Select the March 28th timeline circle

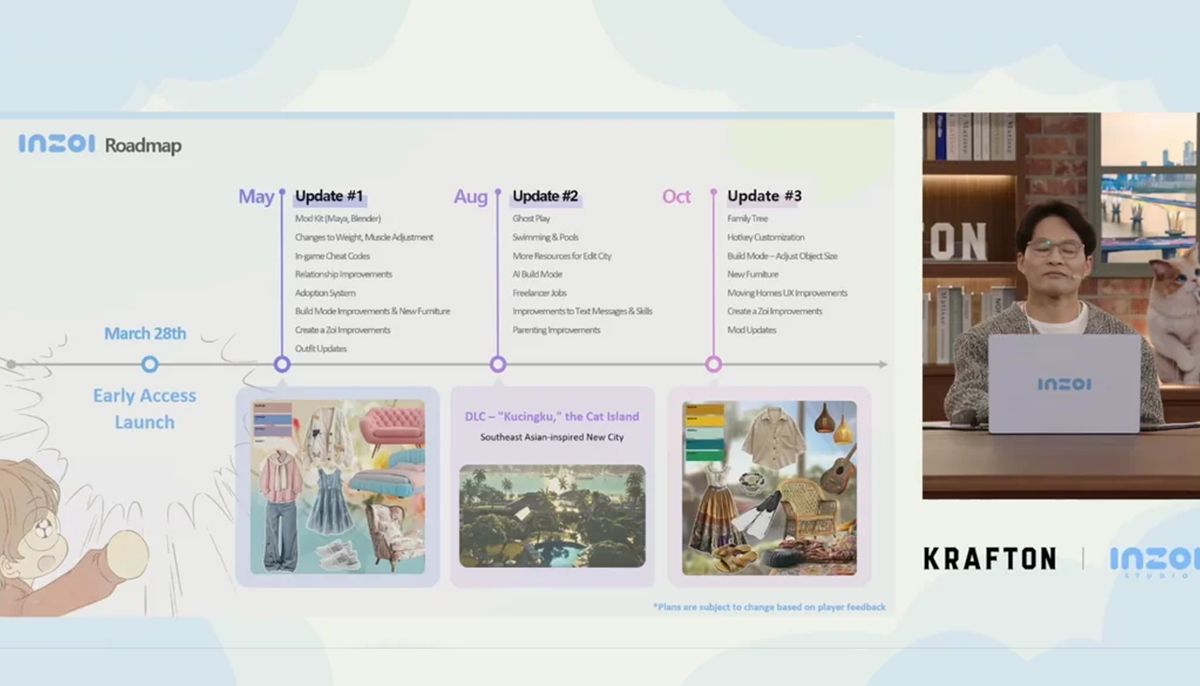point(150,364)
